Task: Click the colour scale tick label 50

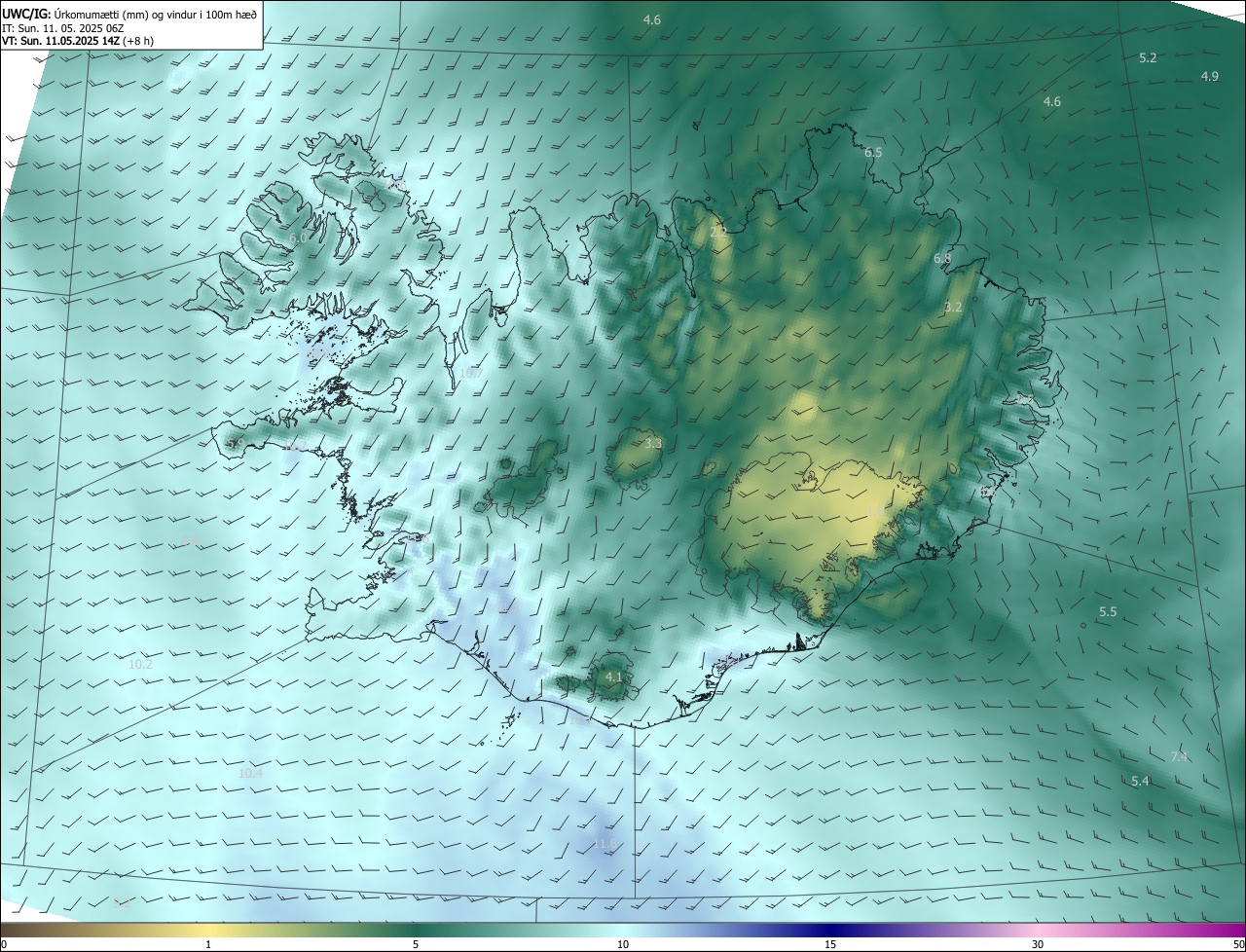Action: (x=1238, y=944)
